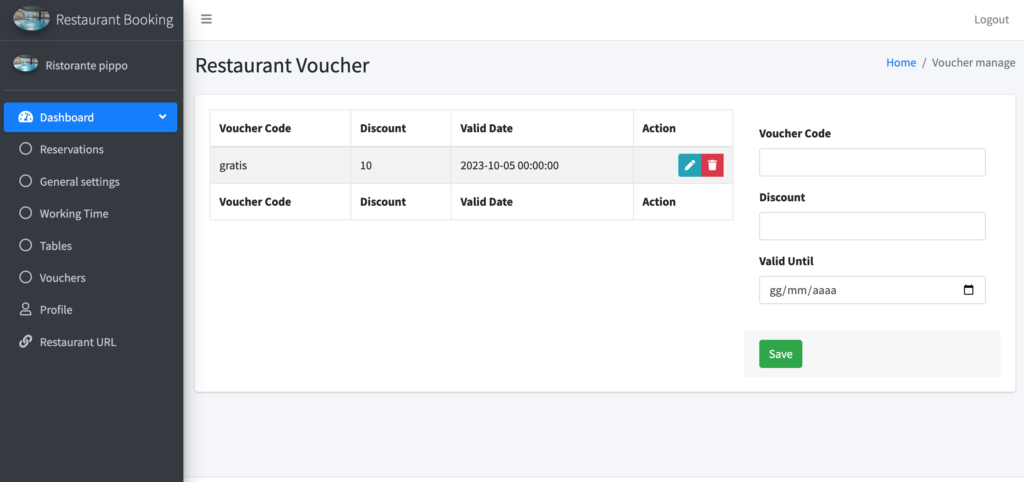Navigate to Tables section
This screenshot has width=1024, height=482.
point(56,246)
